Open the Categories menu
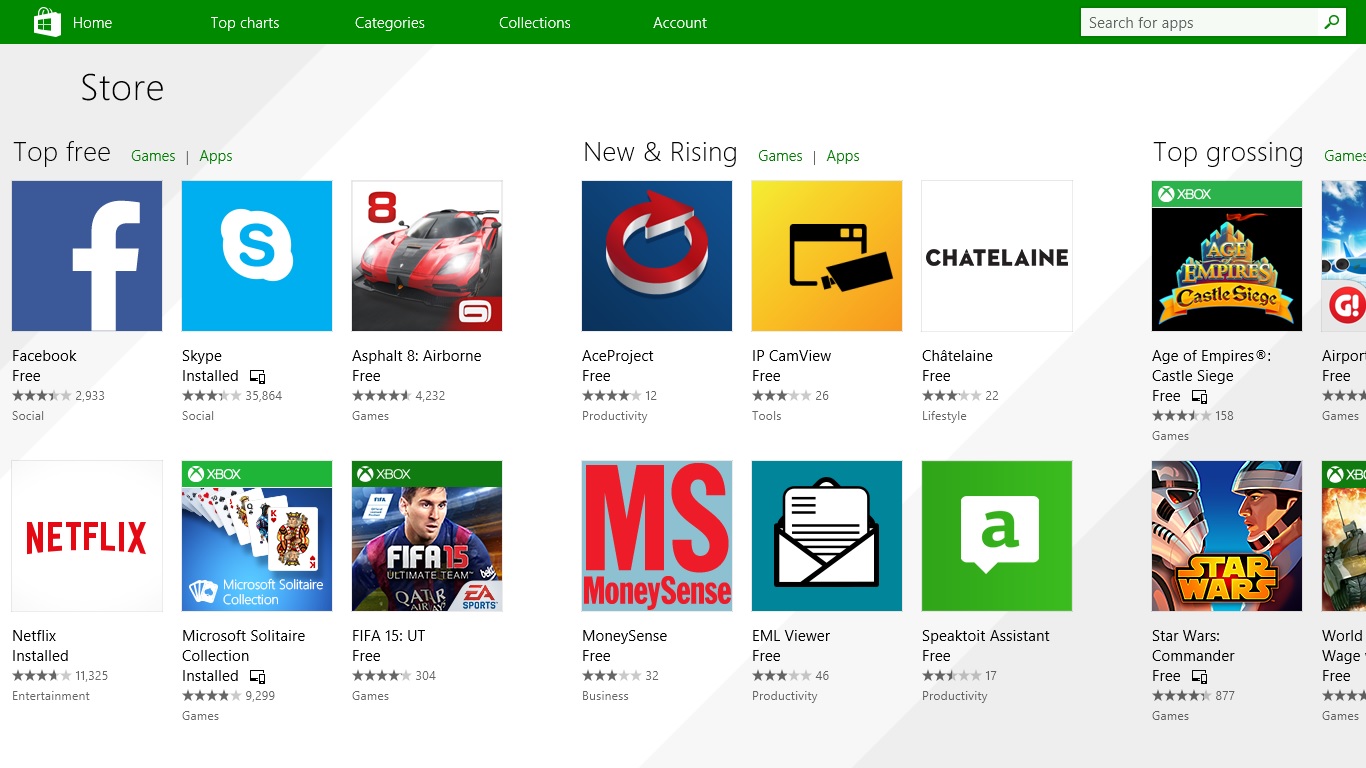 tap(390, 22)
